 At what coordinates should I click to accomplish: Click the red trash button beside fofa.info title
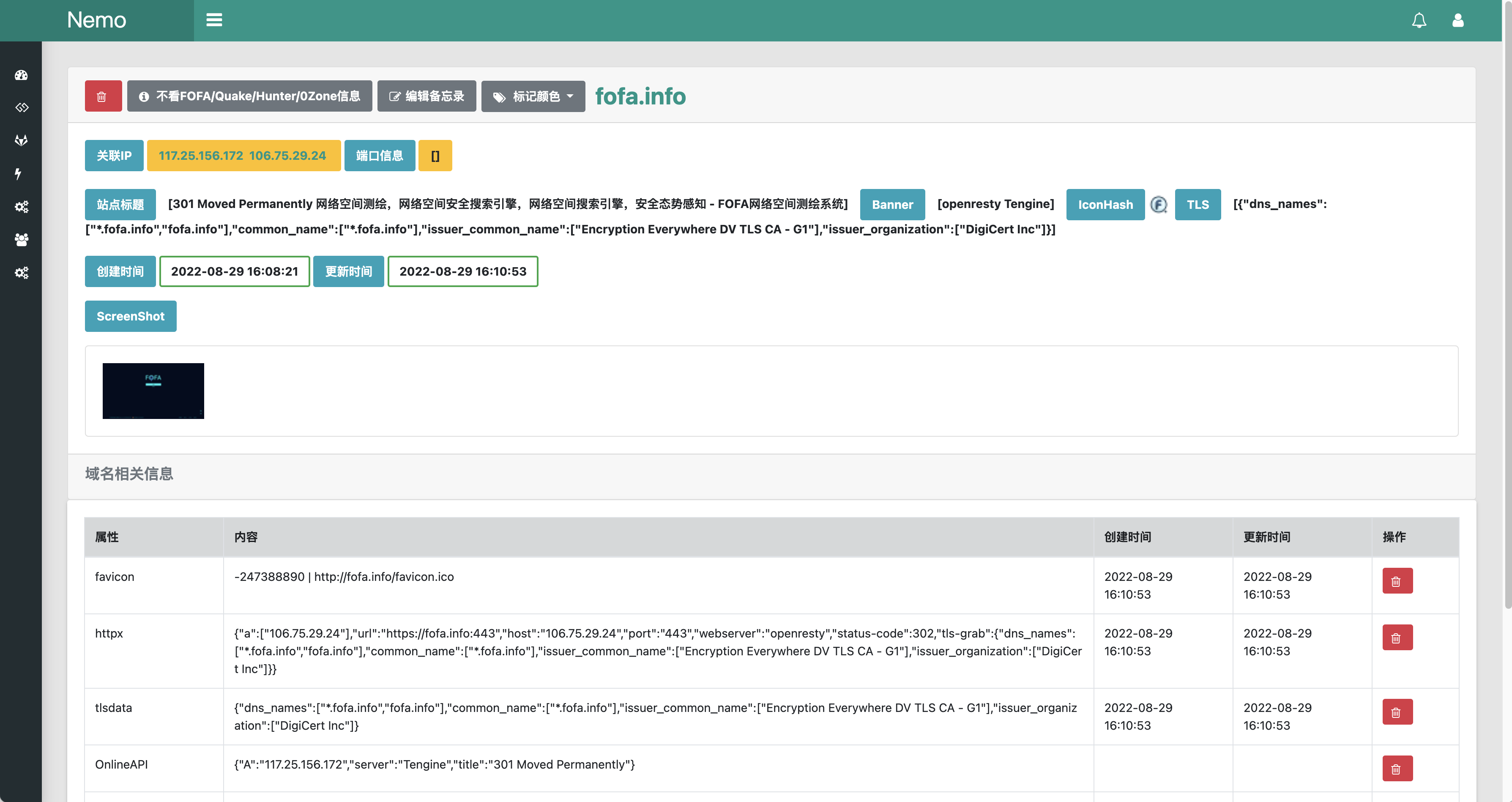103,96
